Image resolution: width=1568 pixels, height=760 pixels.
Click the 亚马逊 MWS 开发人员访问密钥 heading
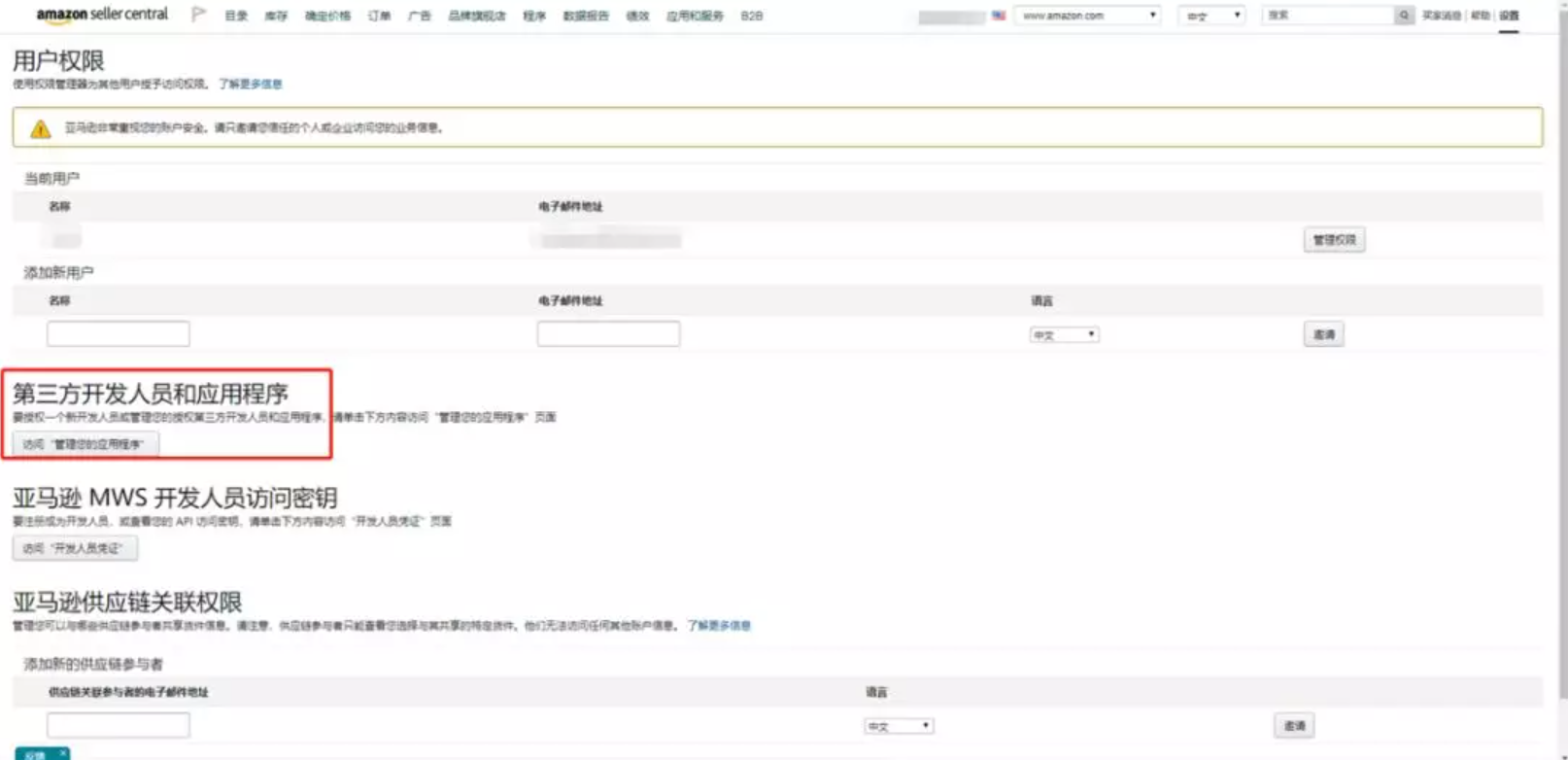click(x=175, y=498)
